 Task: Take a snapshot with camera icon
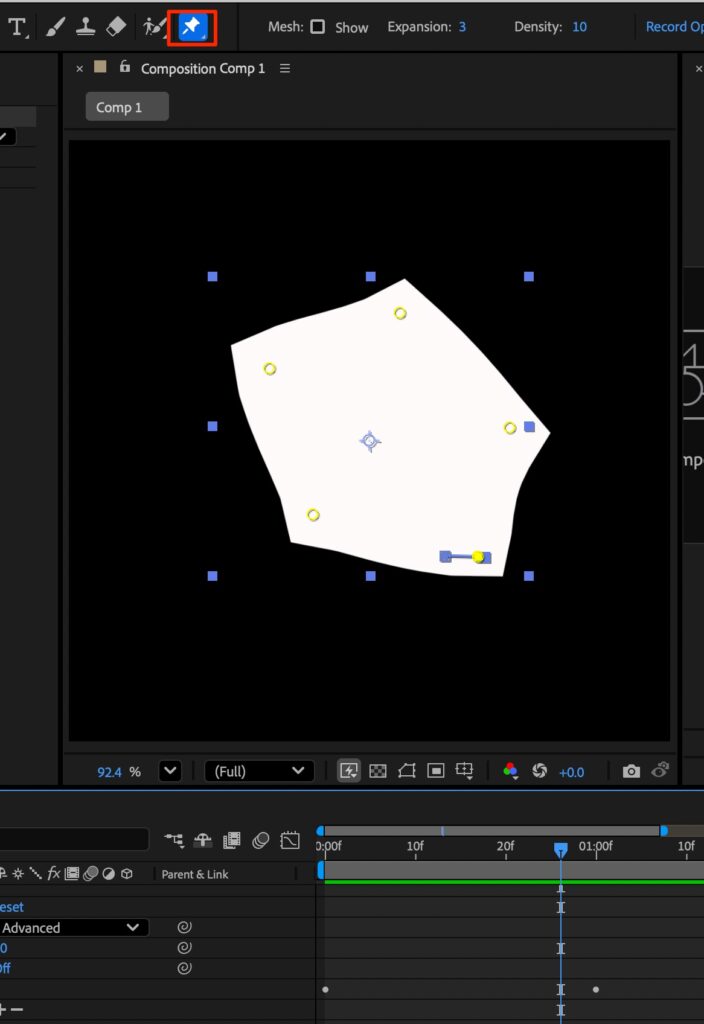631,771
